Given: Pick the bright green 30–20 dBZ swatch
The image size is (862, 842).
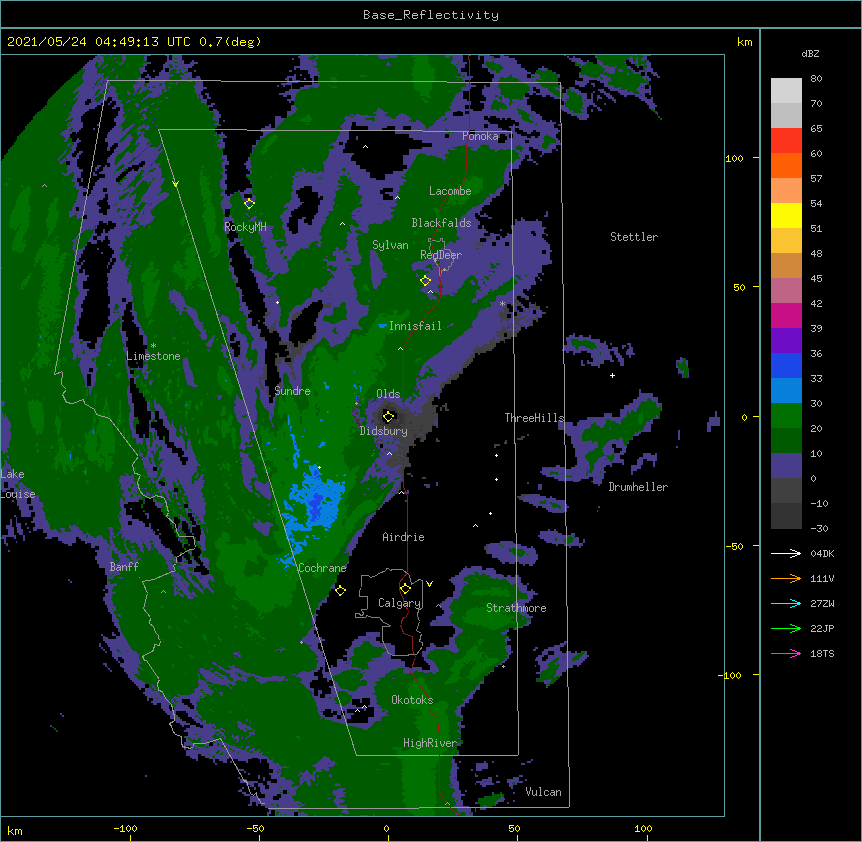Looking at the screenshot, I should pos(786,416).
